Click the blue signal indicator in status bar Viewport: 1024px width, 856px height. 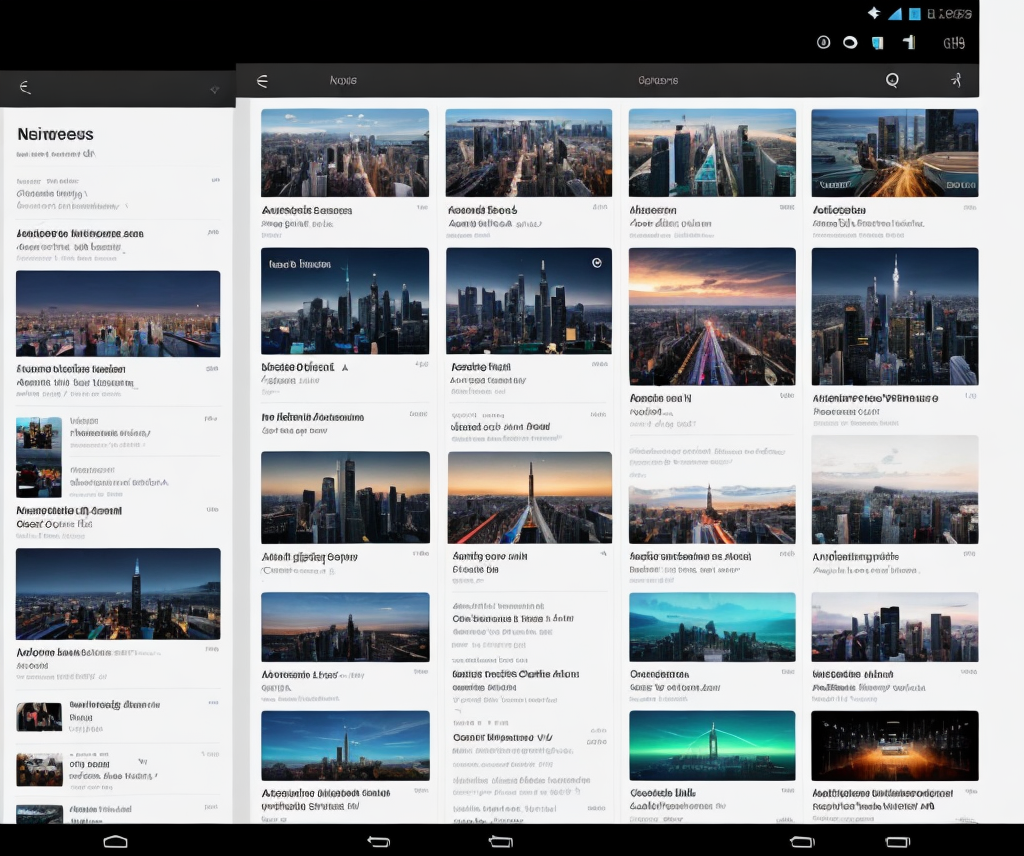pos(894,14)
